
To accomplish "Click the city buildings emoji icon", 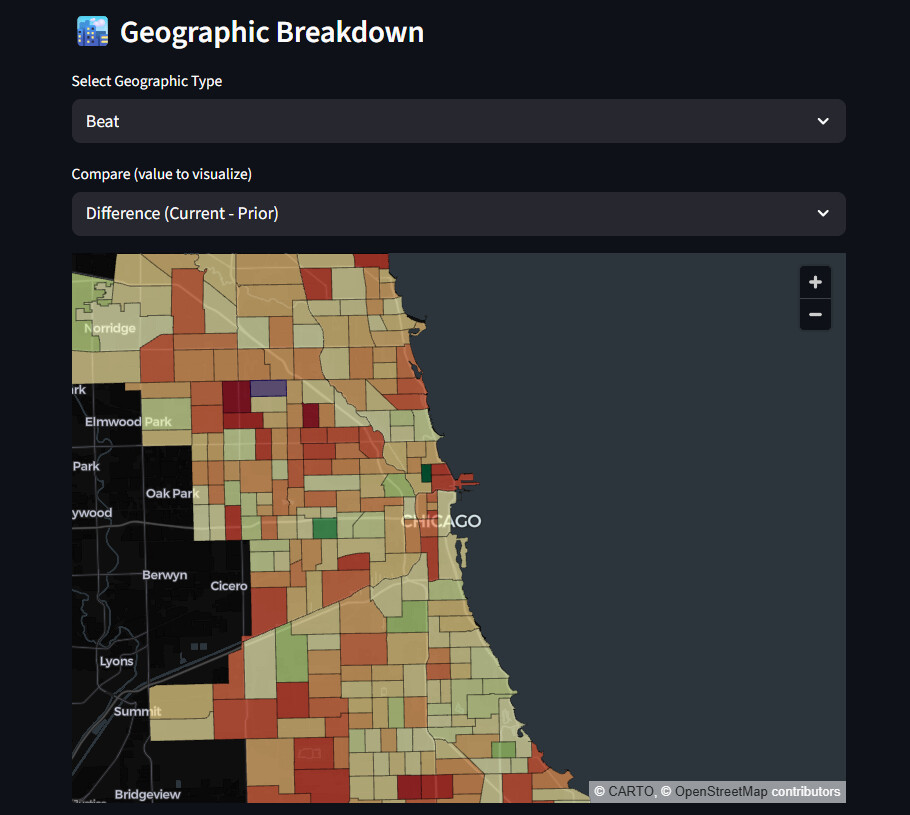I will coord(92,31).
